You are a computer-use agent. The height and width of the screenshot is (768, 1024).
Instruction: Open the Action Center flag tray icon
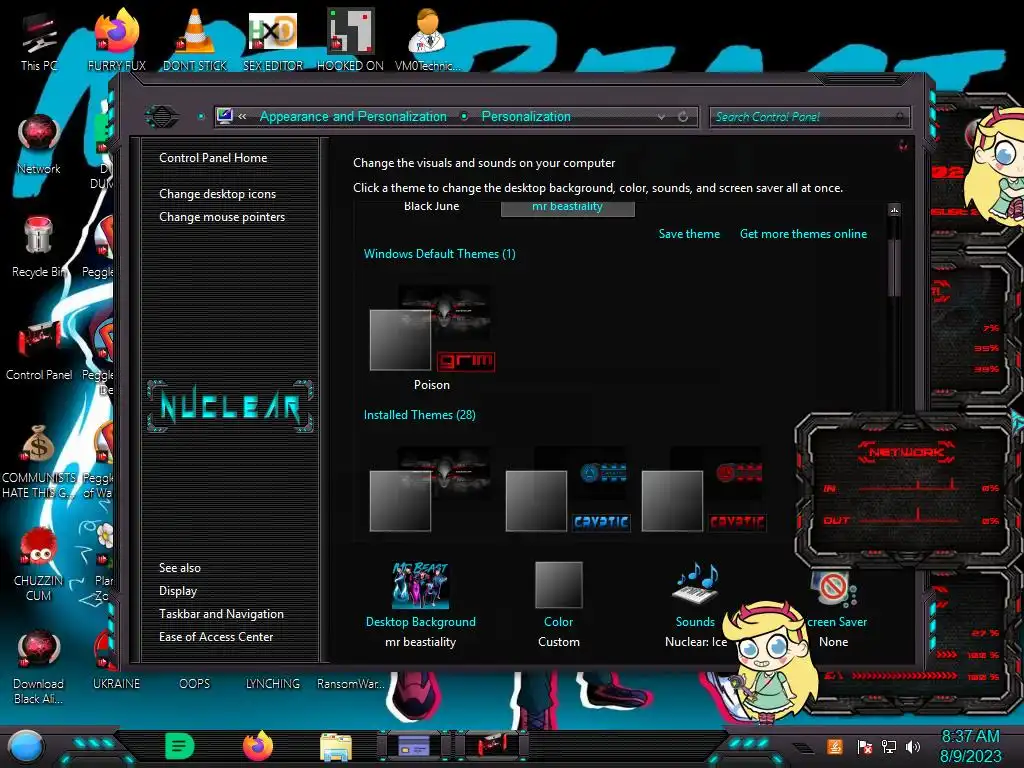point(864,746)
